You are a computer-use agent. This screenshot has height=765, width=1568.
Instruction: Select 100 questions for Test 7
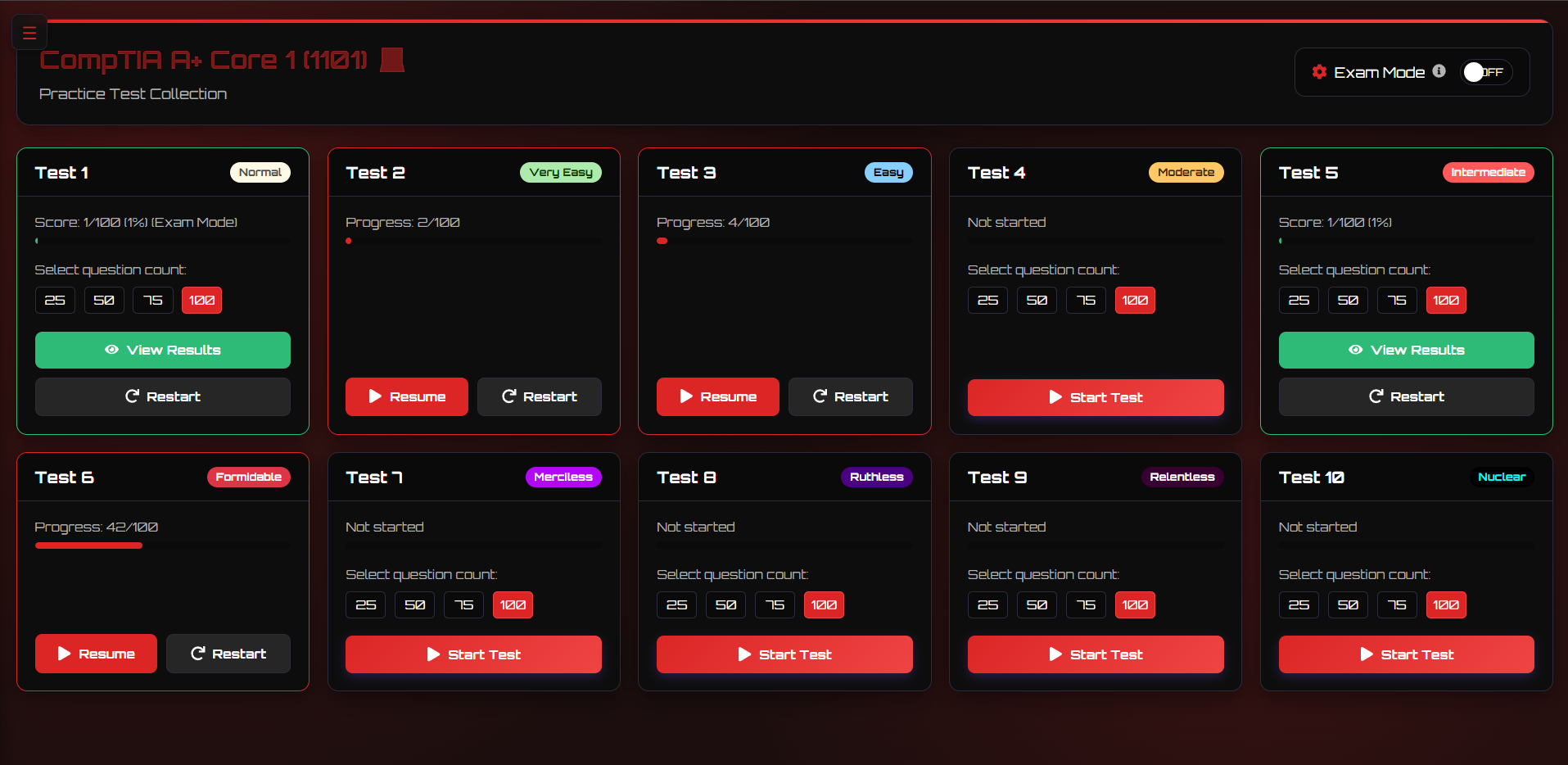point(513,605)
